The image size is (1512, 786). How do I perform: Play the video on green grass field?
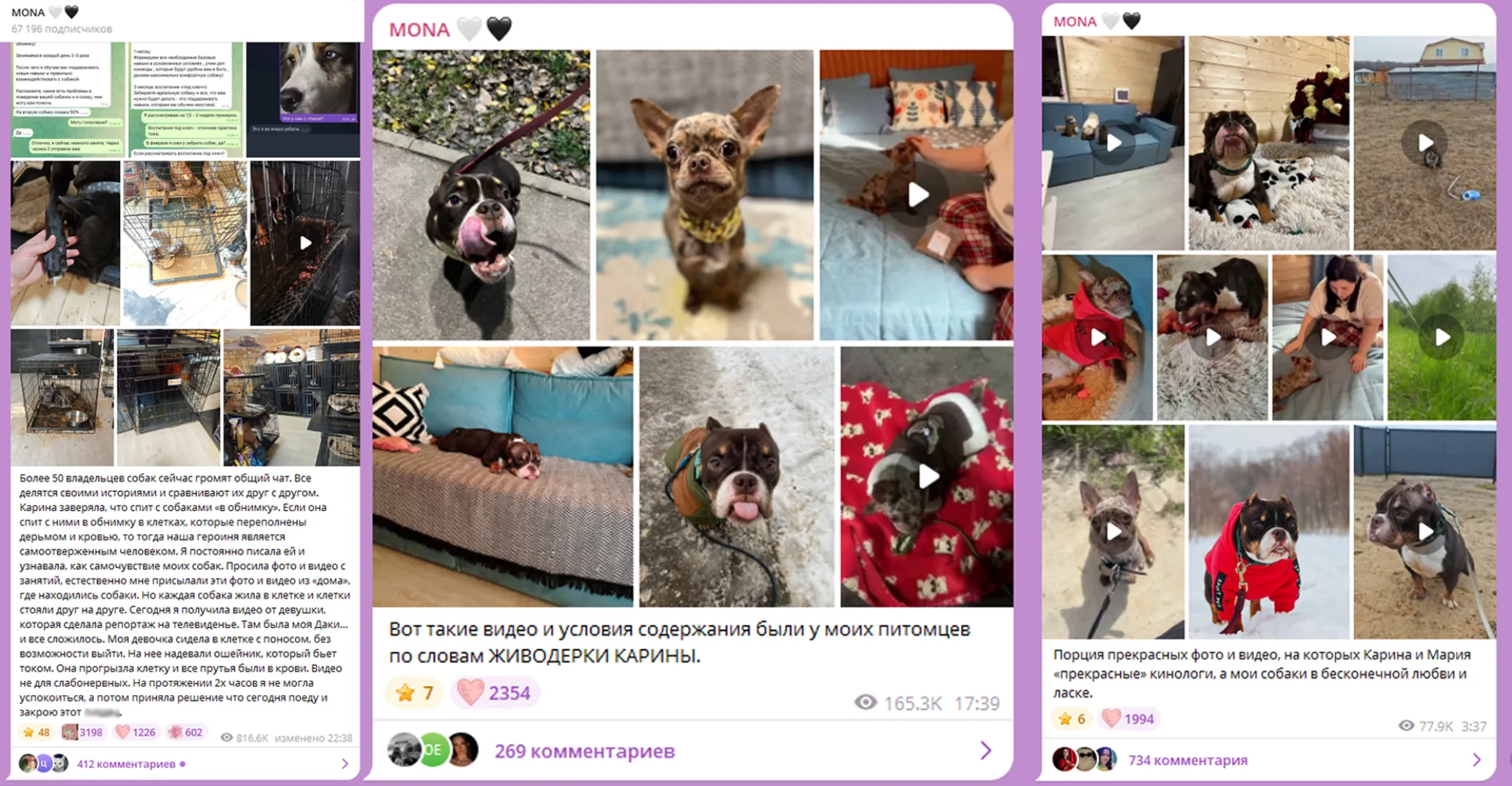point(1441,337)
